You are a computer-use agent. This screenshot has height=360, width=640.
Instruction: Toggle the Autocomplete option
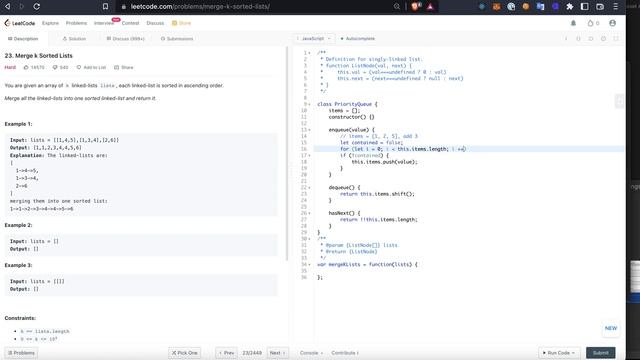click(x=358, y=39)
